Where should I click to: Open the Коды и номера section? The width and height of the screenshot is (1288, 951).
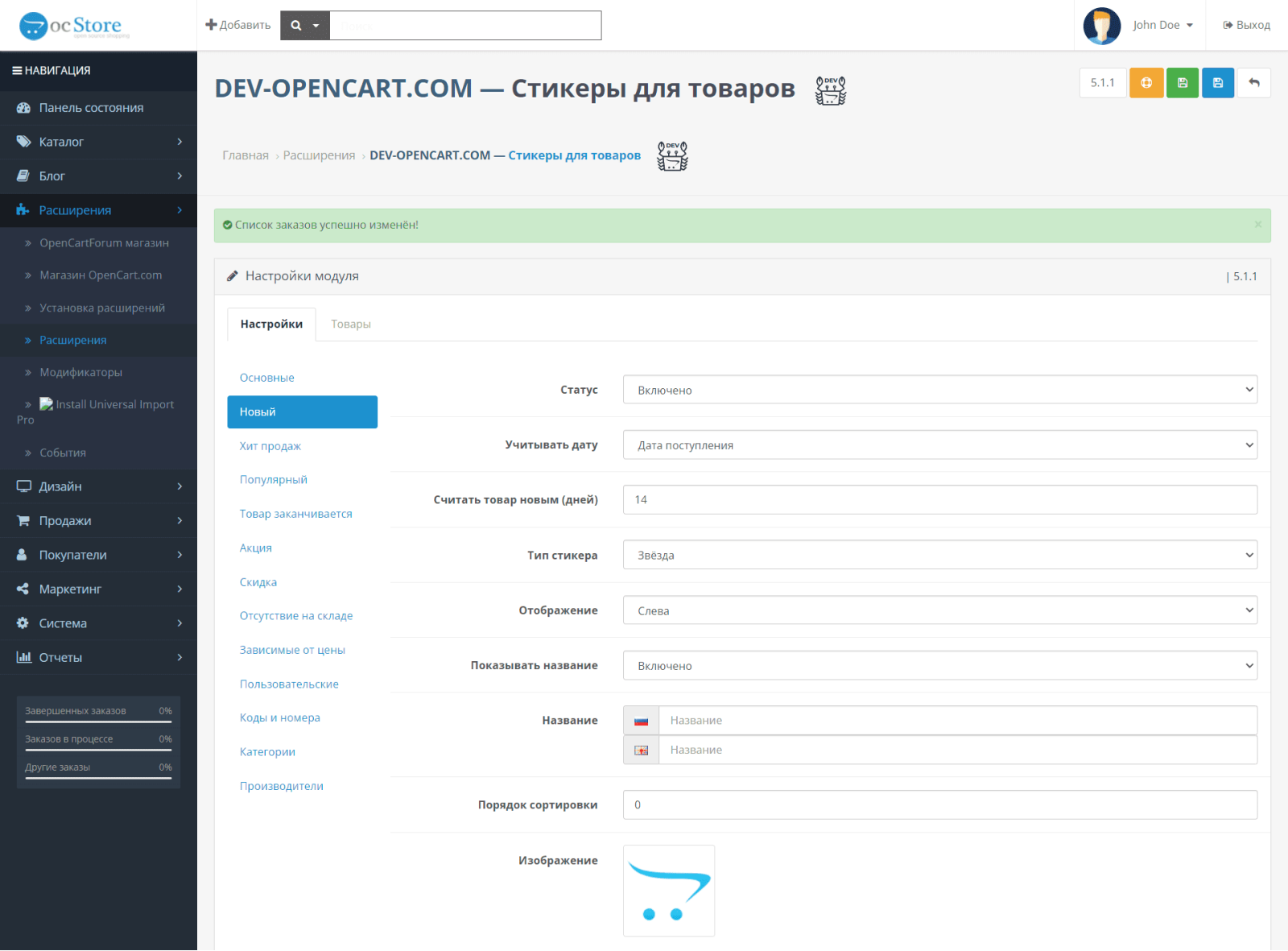click(302, 718)
